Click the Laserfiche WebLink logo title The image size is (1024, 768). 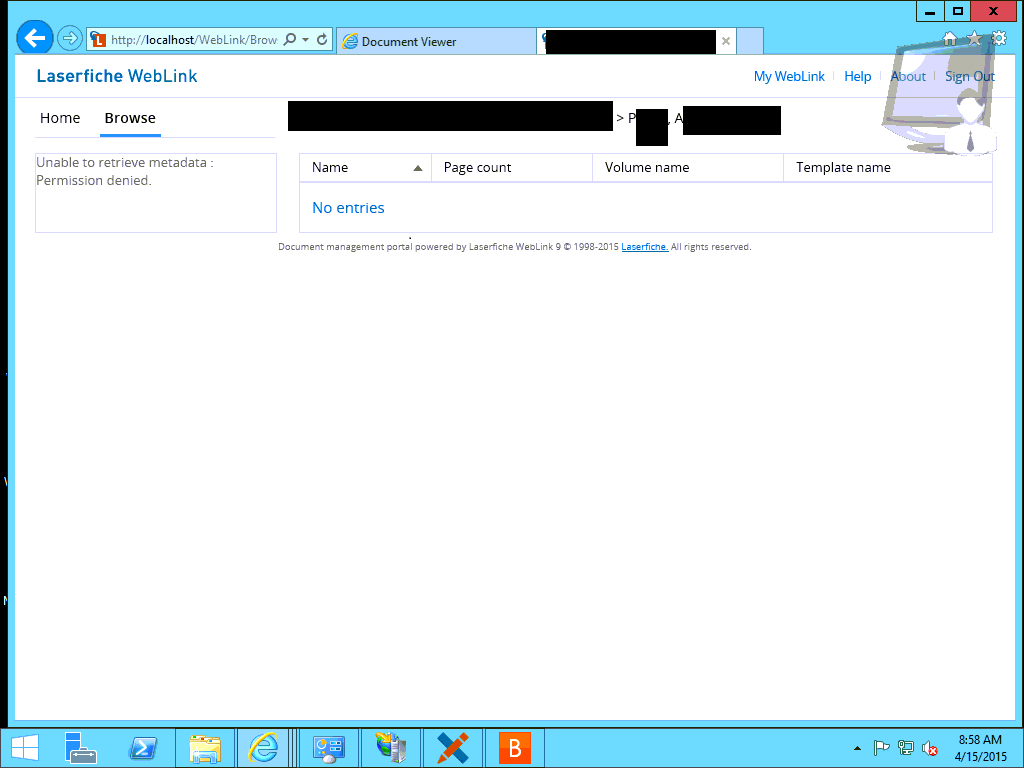(117, 76)
